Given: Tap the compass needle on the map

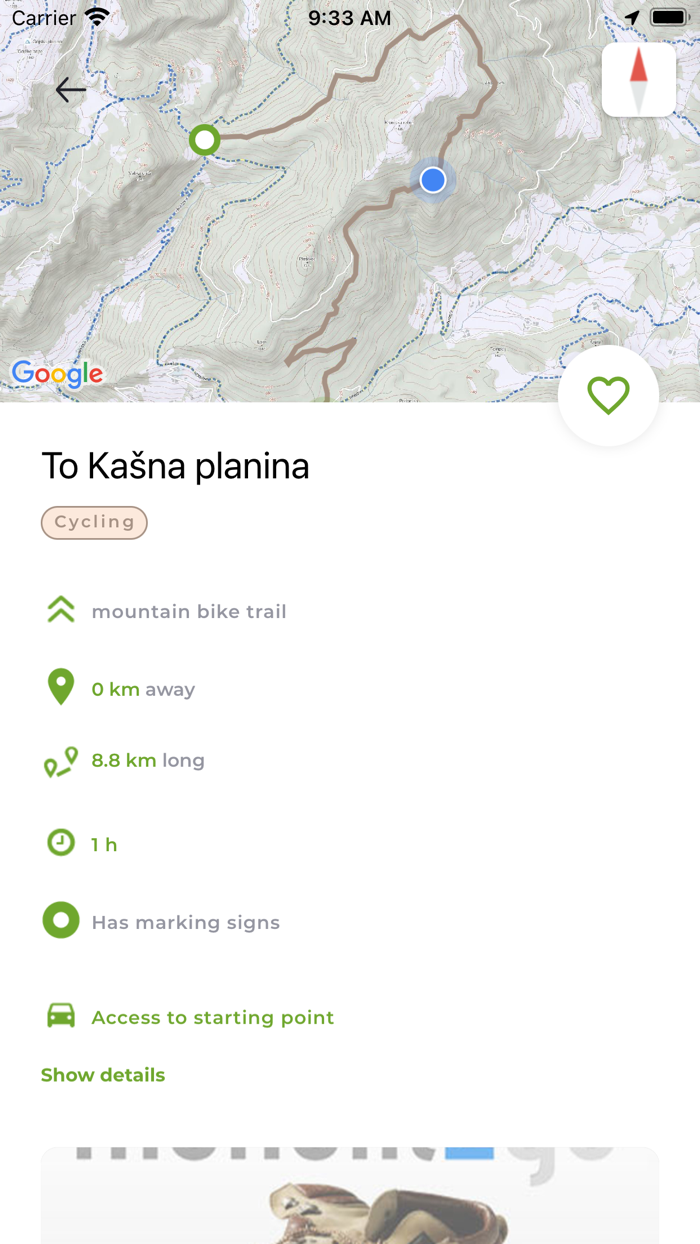Looking at the screenshot, I should coord(639,78).
